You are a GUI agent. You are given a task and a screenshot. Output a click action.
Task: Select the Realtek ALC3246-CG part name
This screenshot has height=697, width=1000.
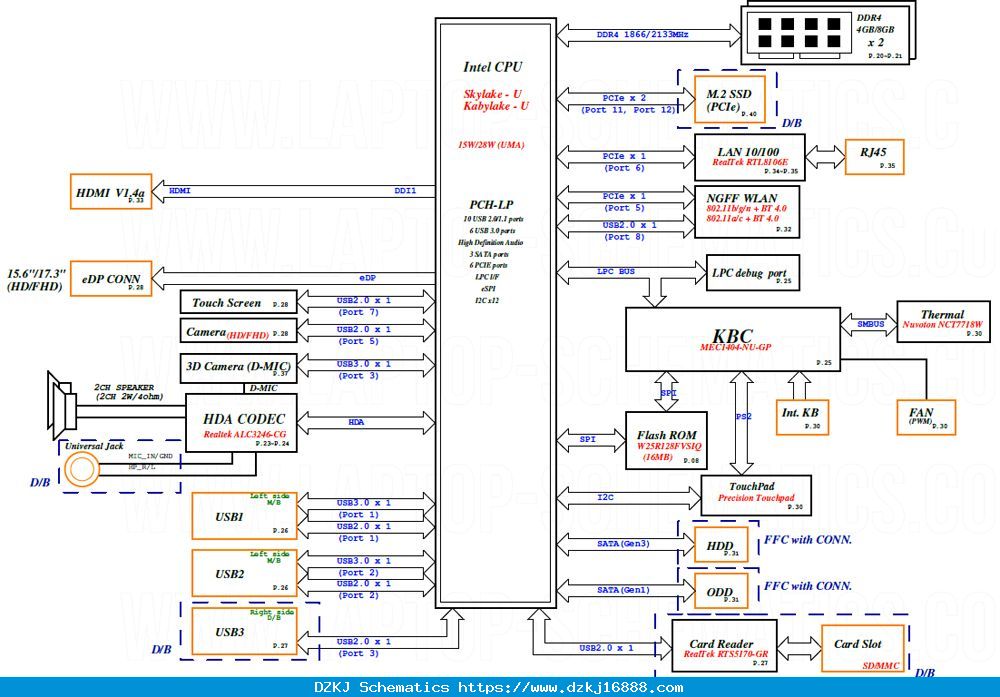(245, 434)
